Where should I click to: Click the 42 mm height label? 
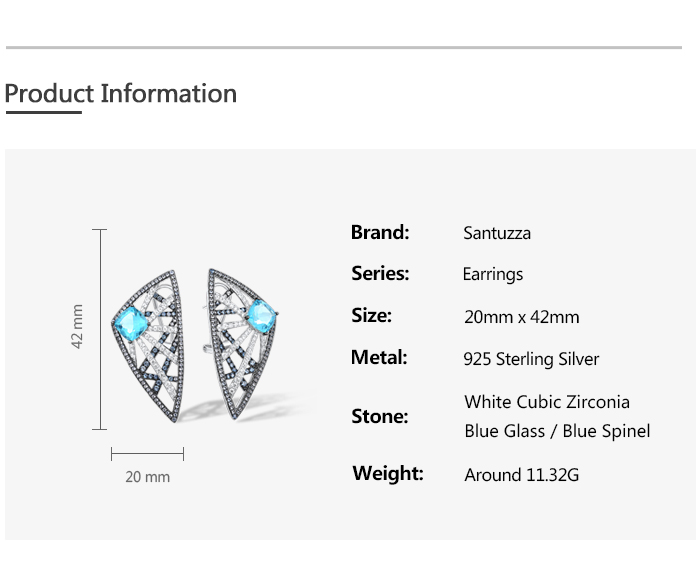[x=78, y=327]
